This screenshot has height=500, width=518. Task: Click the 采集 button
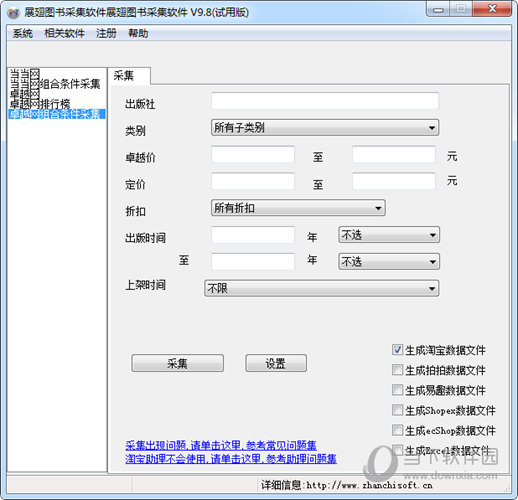[177, 363]
